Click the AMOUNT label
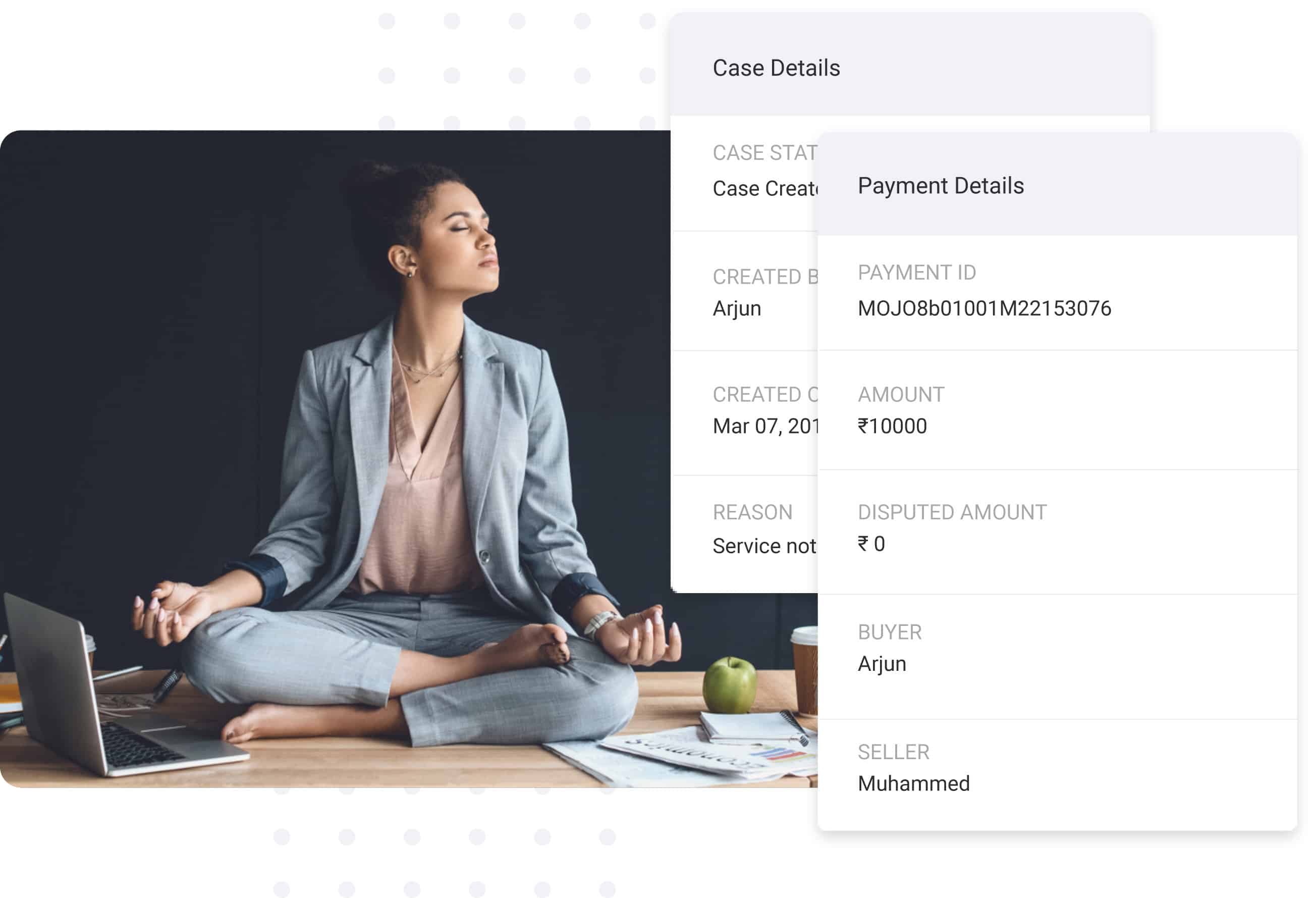The height and width of the screenshot is (898, 1316). 901,394
